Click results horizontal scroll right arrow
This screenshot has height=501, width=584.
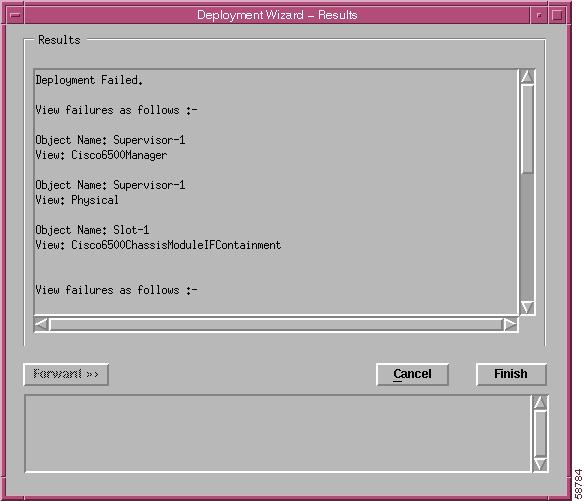point(510,324)
